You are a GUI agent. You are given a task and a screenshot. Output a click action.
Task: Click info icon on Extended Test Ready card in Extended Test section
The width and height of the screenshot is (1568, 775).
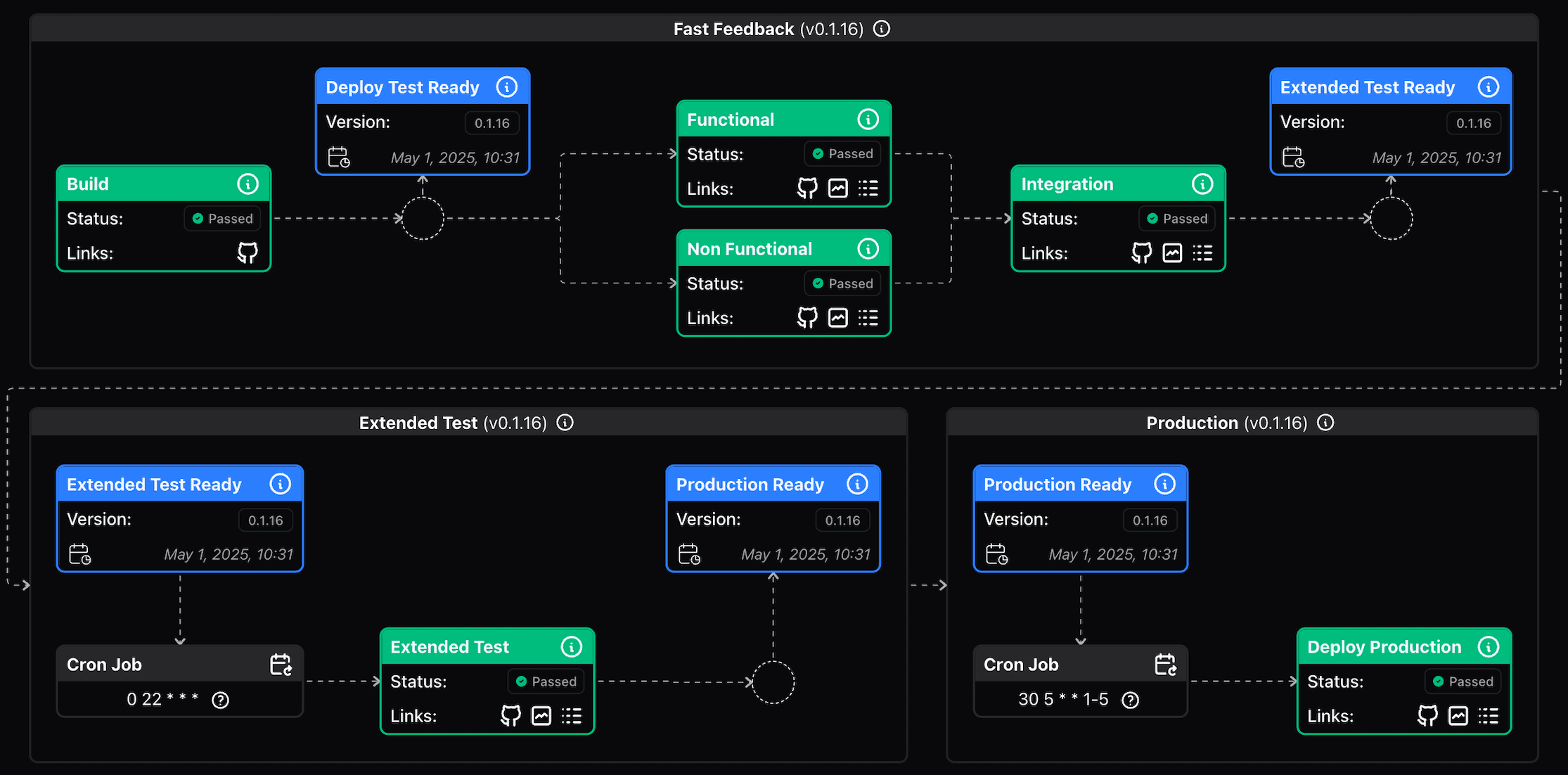pos(280,484)
